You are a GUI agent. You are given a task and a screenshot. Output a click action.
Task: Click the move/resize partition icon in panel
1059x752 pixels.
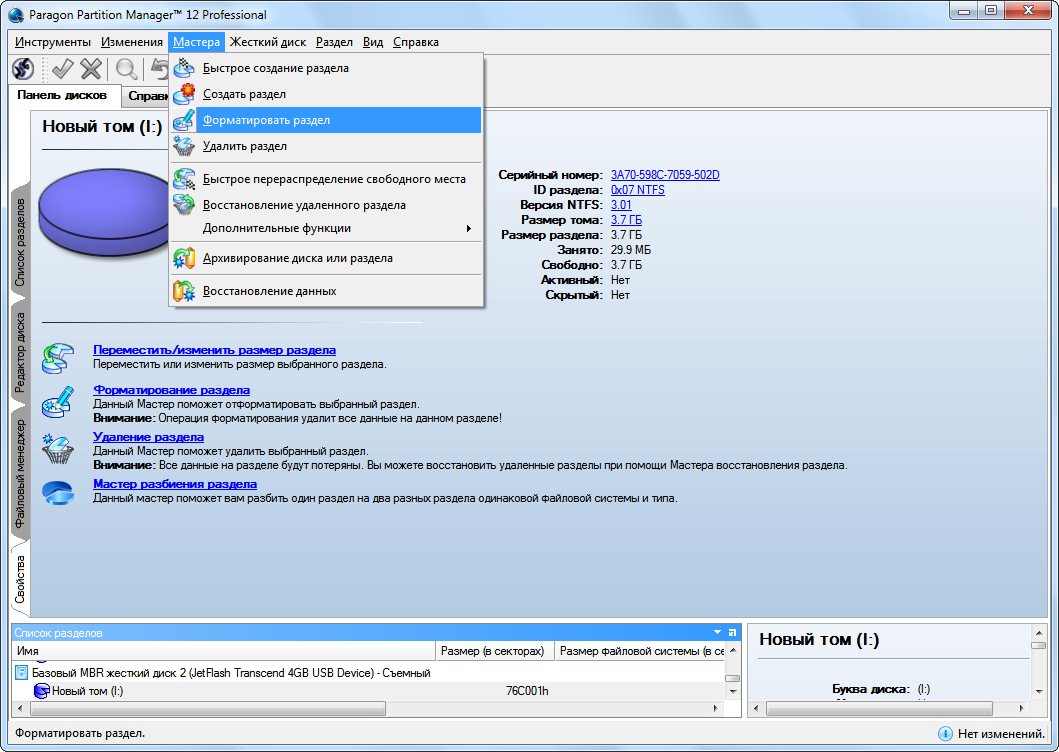click(x=58, y=358)
